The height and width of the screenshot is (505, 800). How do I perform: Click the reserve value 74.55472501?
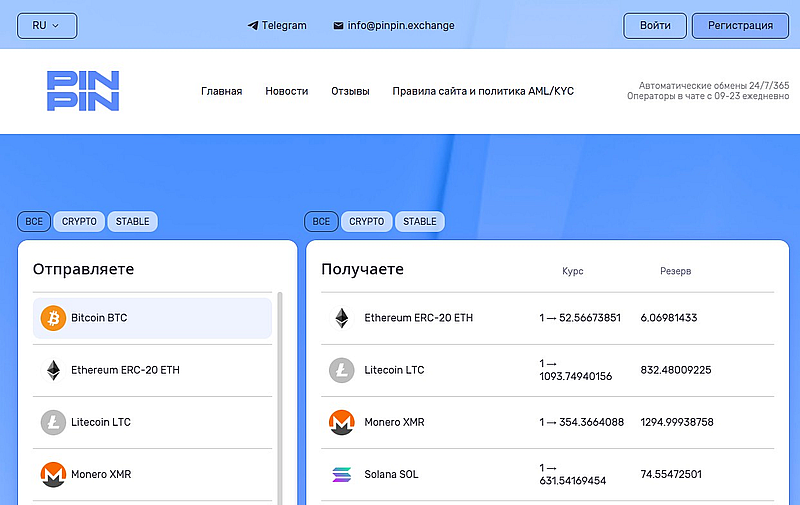pyautogui.click(x=671, y=474)
